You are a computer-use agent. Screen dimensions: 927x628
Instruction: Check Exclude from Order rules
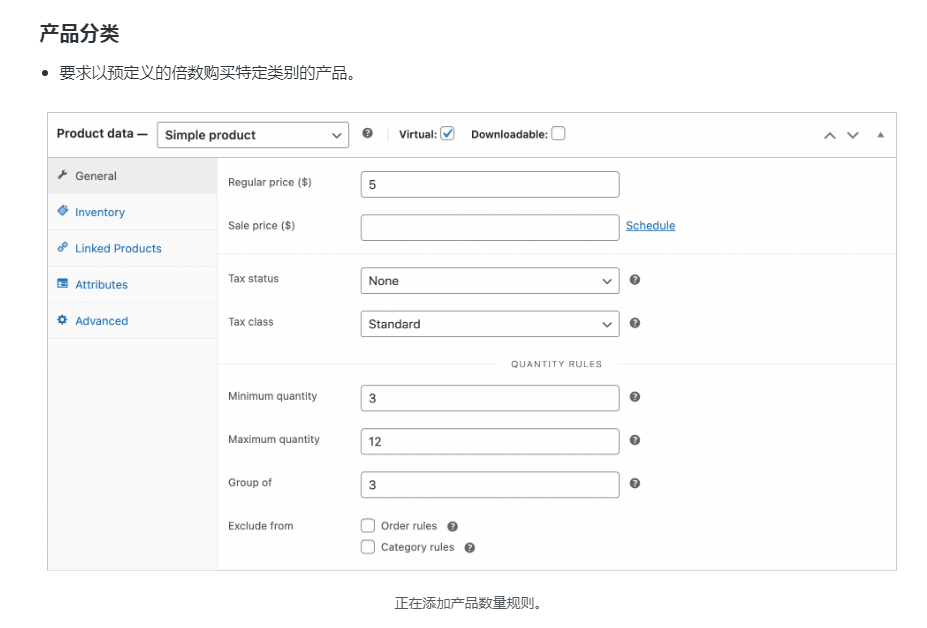pyautogui.click(x=368, y=526)
